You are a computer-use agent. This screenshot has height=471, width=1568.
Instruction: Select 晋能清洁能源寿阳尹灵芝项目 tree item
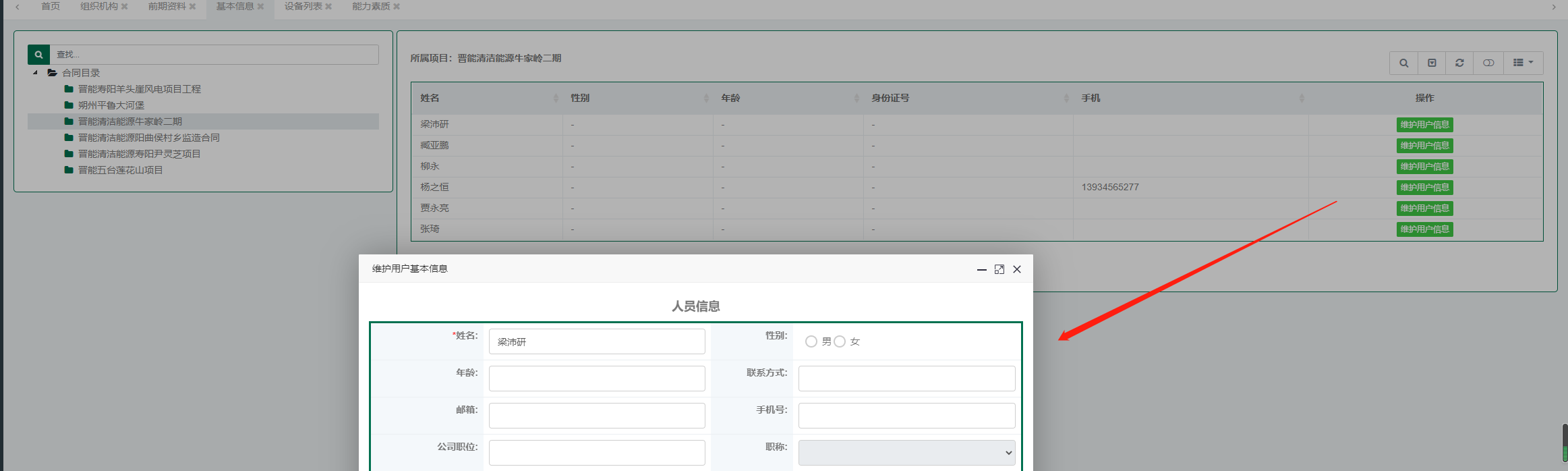pos(139,154)
